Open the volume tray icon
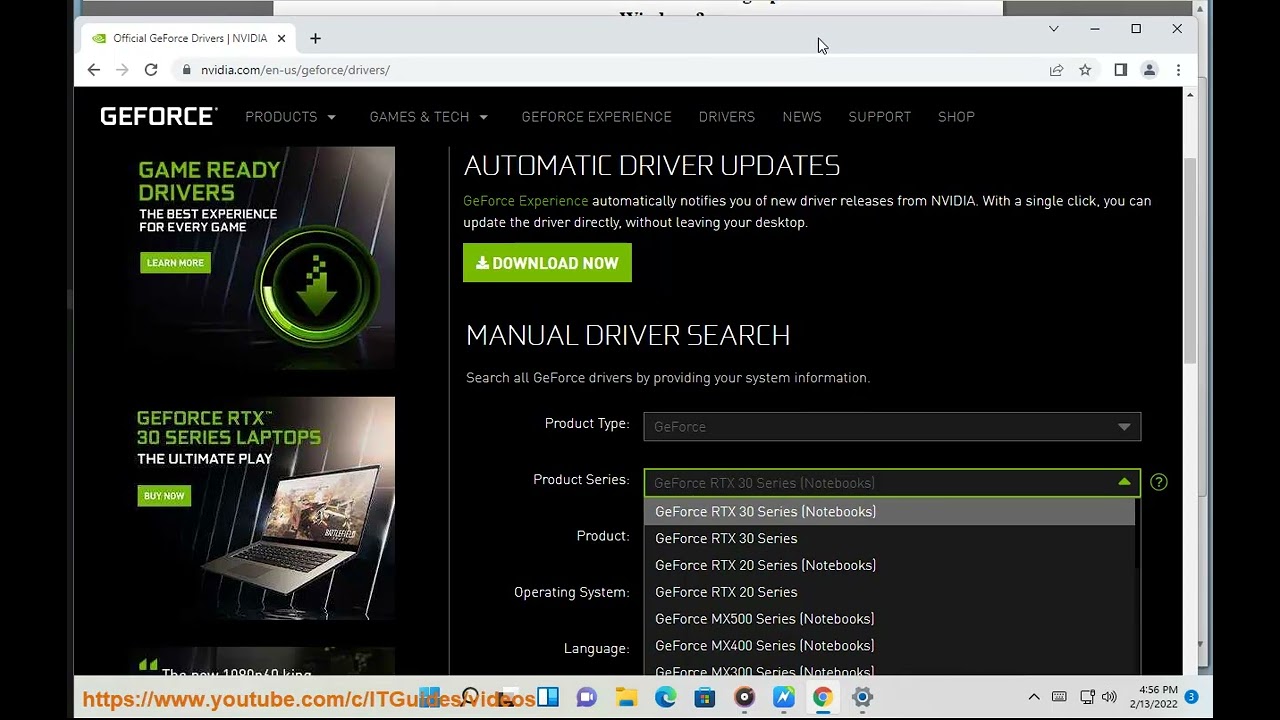 click(x=1108, y=697)
